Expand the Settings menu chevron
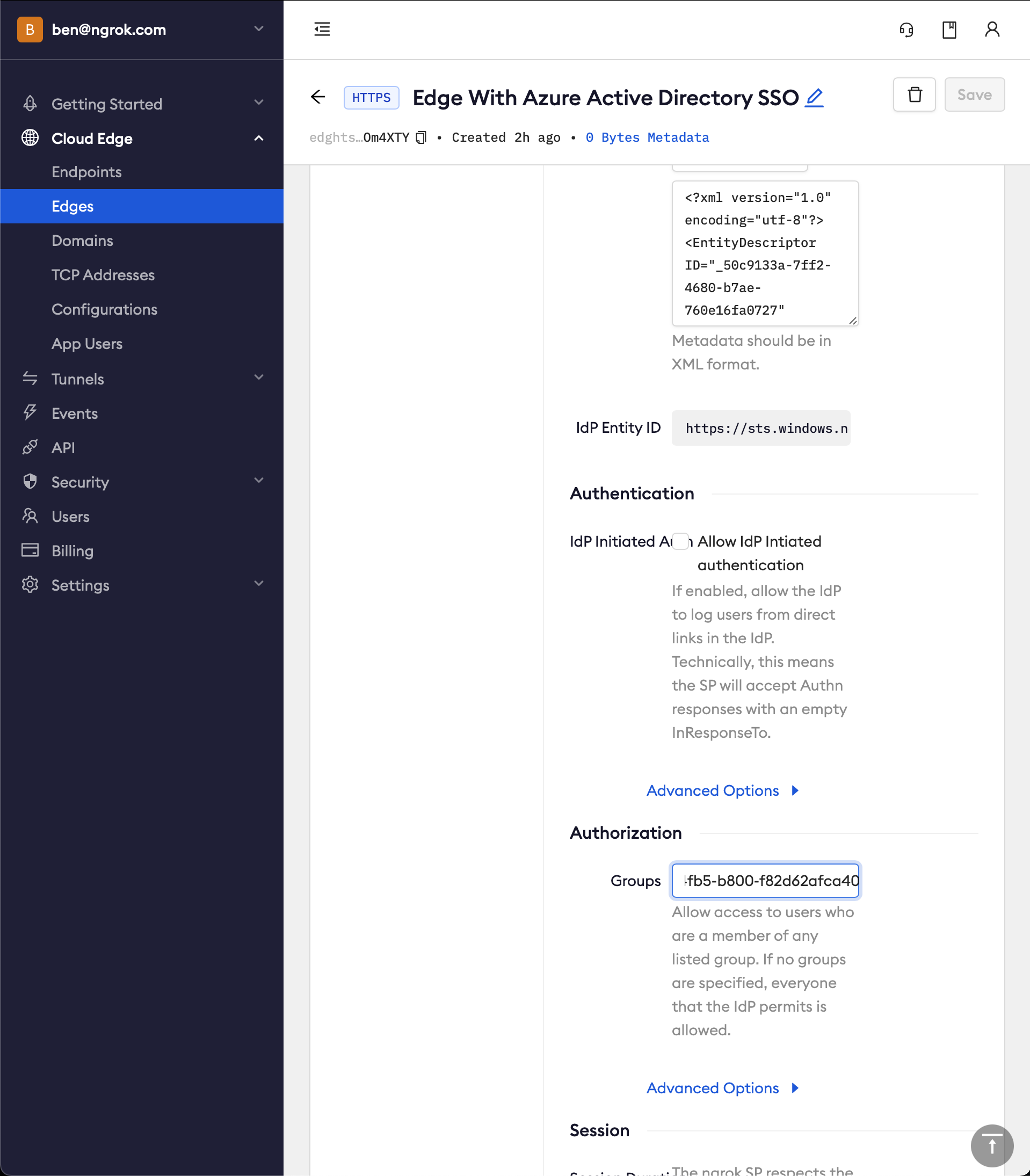Screen dimensions: 1030x1176 [259, 583]
